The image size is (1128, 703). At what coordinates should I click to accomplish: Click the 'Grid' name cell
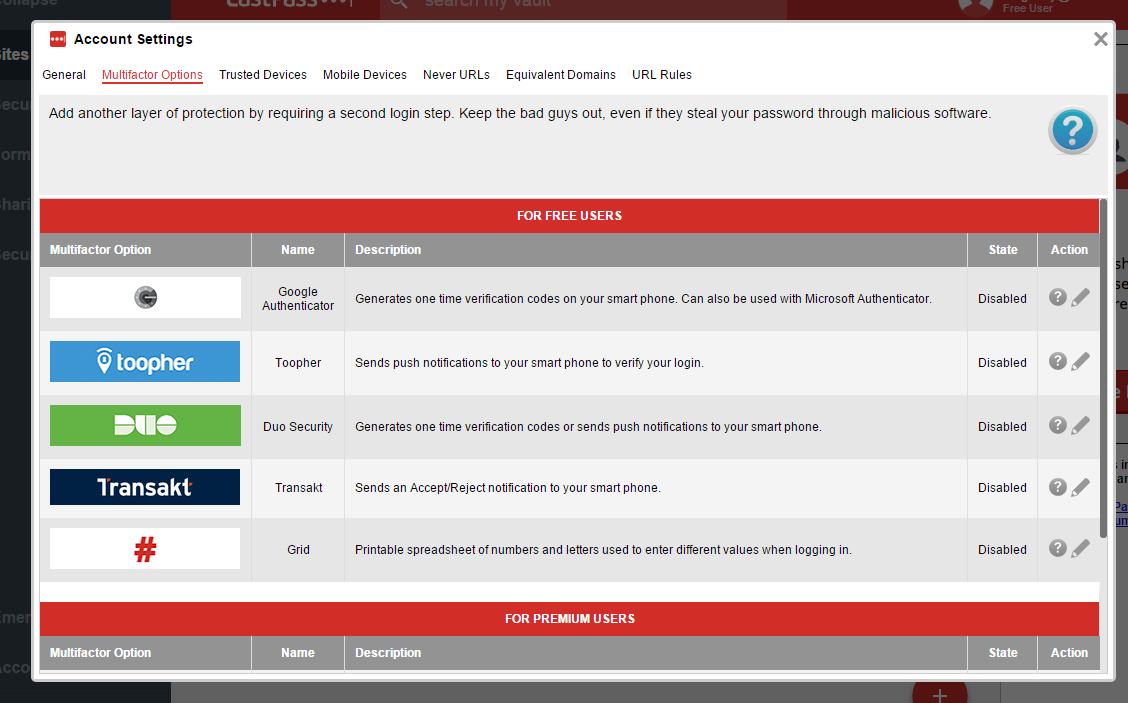pos(298,550)
